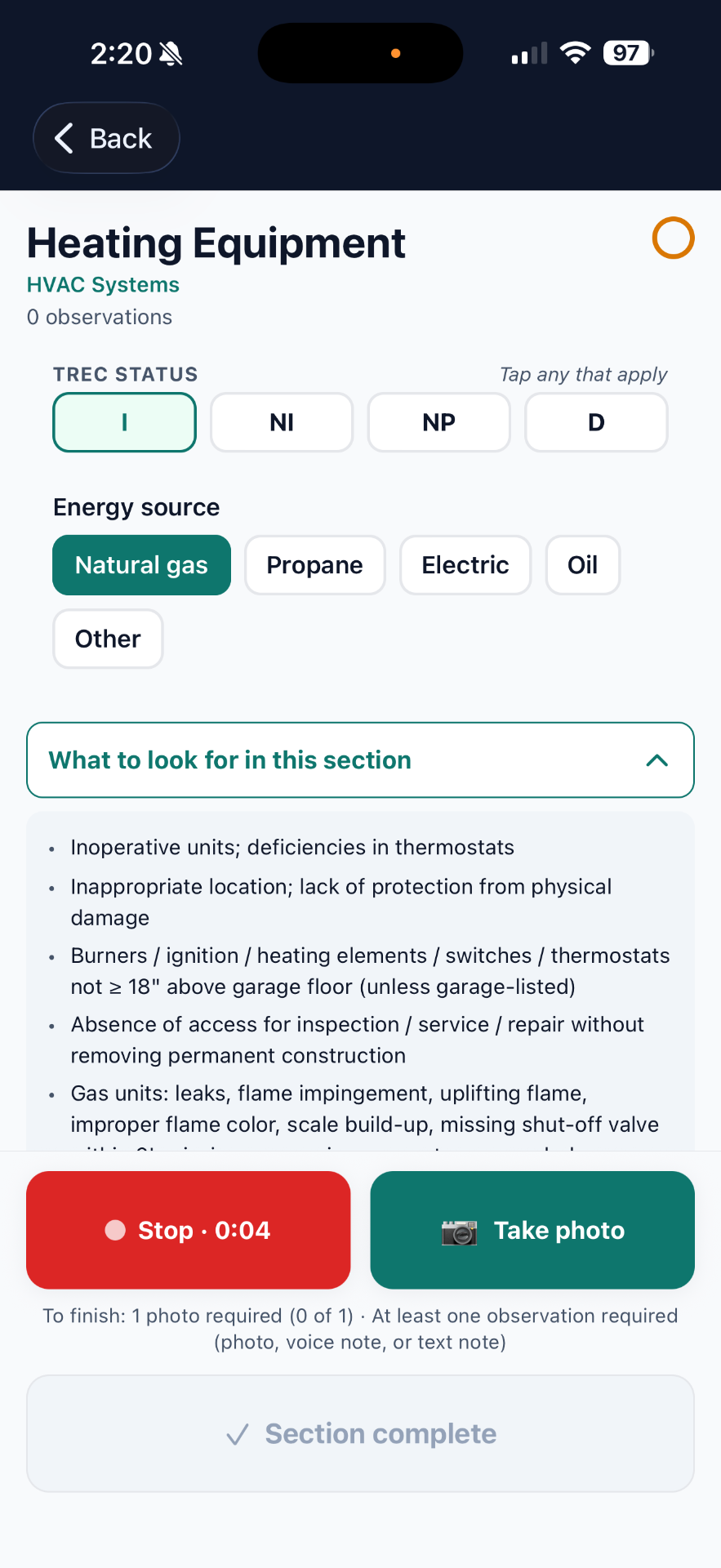Tap the red recording dot indicator
This screenshot has height=1568, width=721.
(x=116, y=1230)
